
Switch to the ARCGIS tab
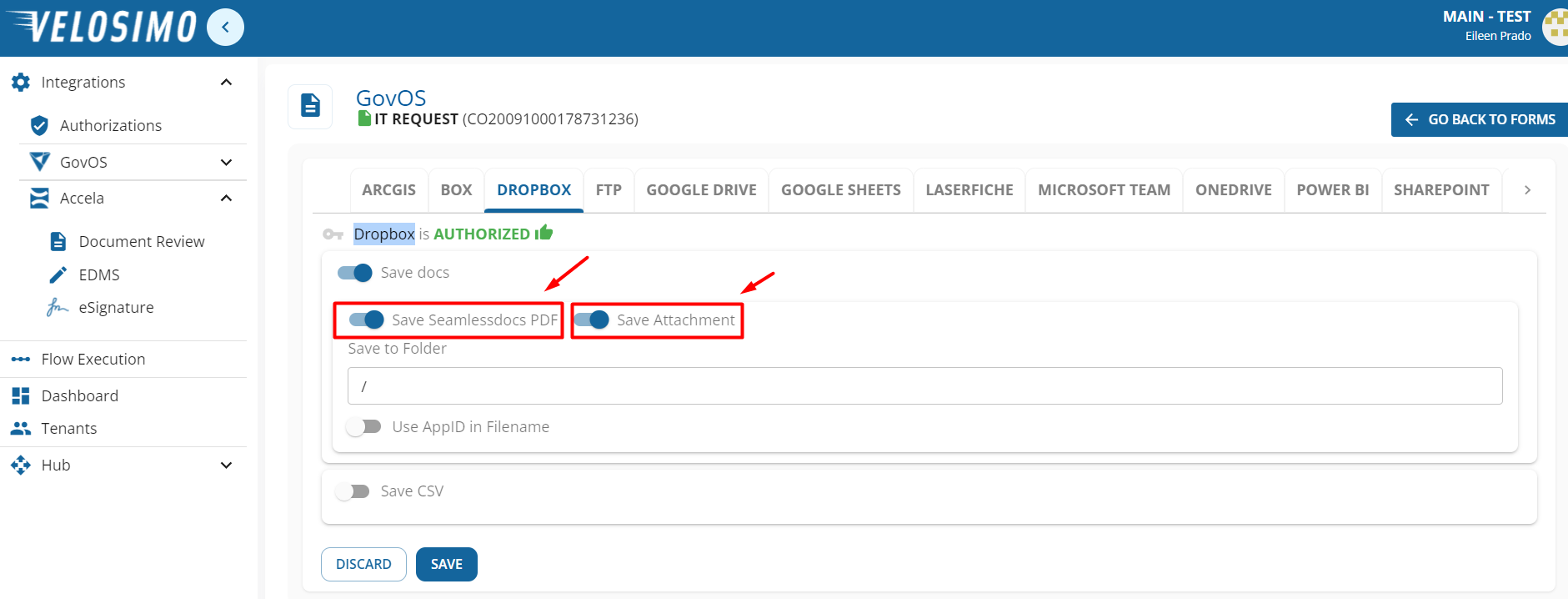pos(388,189)
